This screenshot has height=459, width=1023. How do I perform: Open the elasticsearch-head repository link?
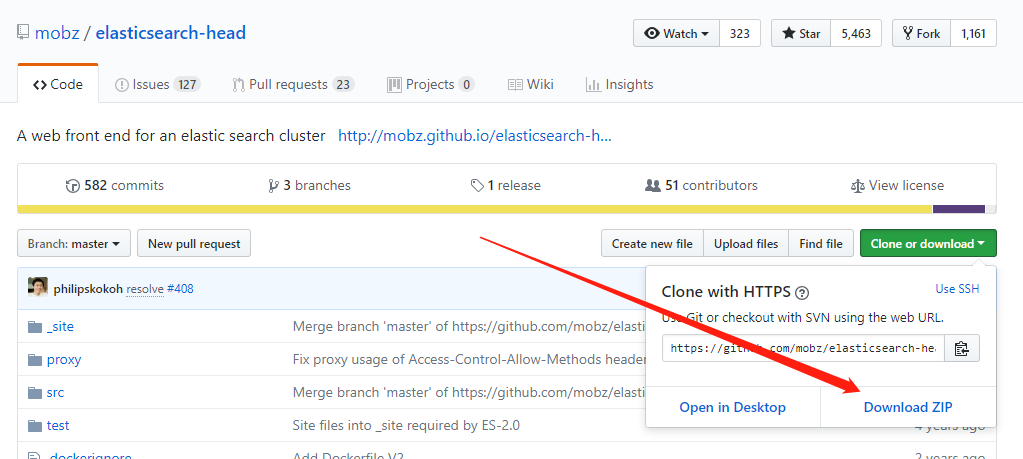pos(170,33)
